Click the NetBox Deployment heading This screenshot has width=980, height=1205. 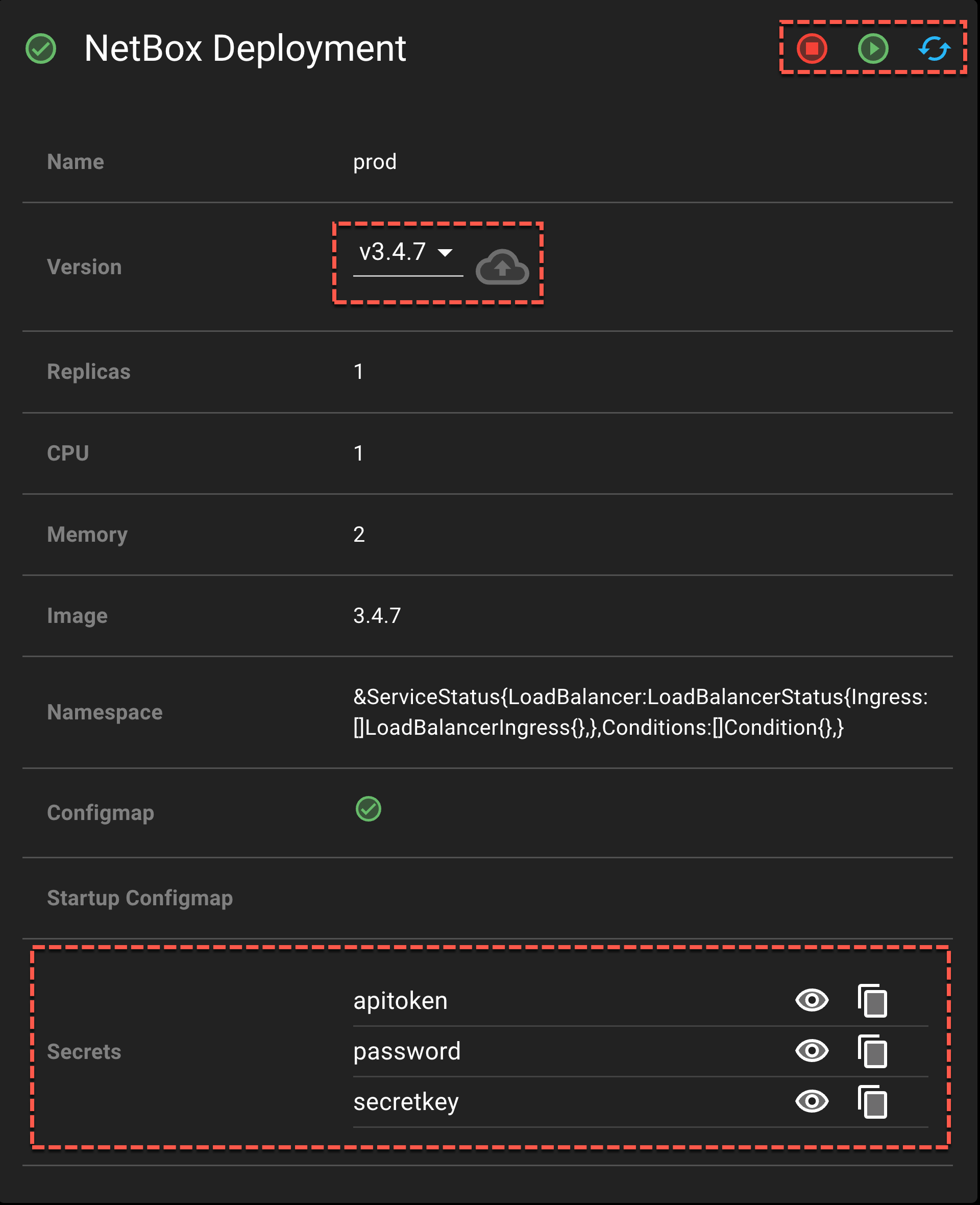(x=245, y=49)
